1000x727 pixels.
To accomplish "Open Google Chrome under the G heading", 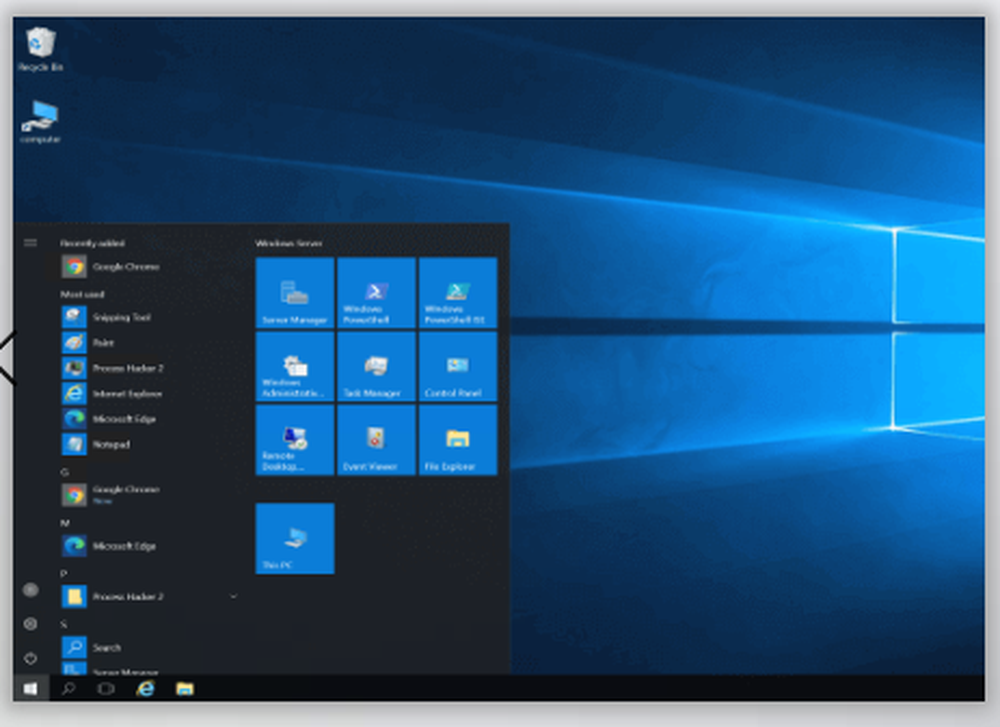I will (148, 494).
